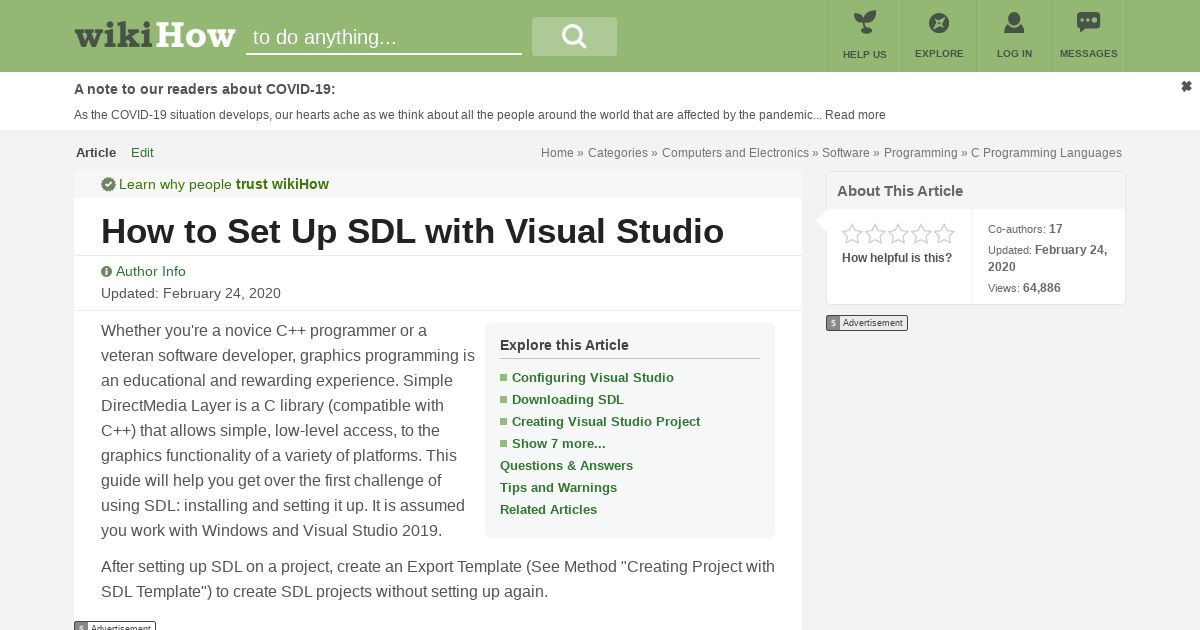The width and height of the screenshot is (1200, 630).
Task: Open the Help Us sprout icon
Action: click(x=864, y=23)
